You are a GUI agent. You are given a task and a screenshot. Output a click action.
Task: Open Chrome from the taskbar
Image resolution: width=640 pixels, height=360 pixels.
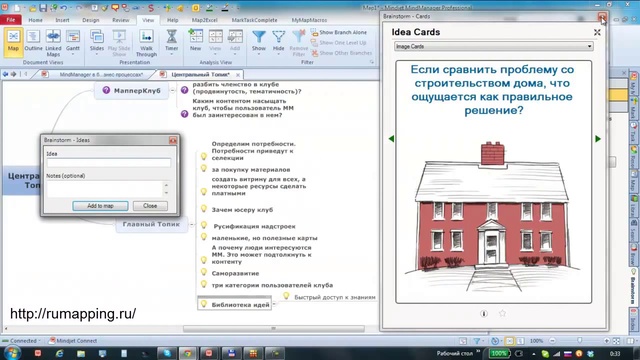(x=187, y=353)
